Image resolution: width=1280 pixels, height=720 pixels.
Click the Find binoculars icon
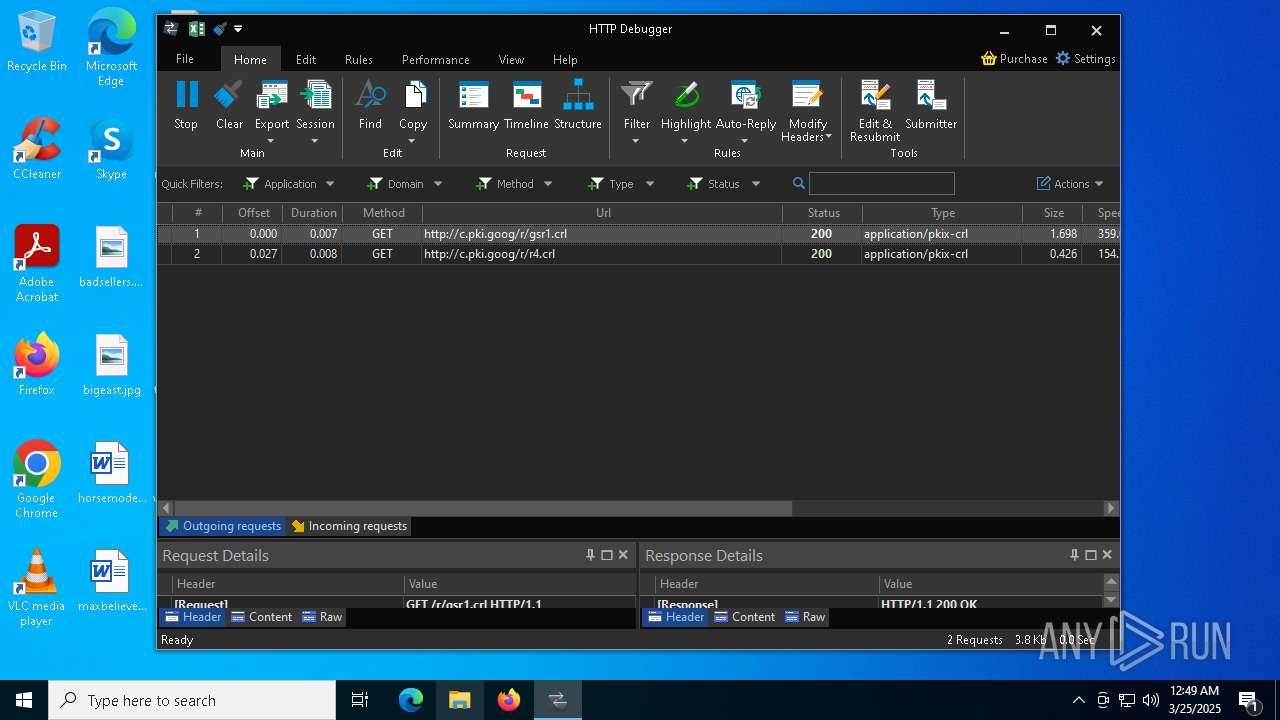tap(370, 95)
